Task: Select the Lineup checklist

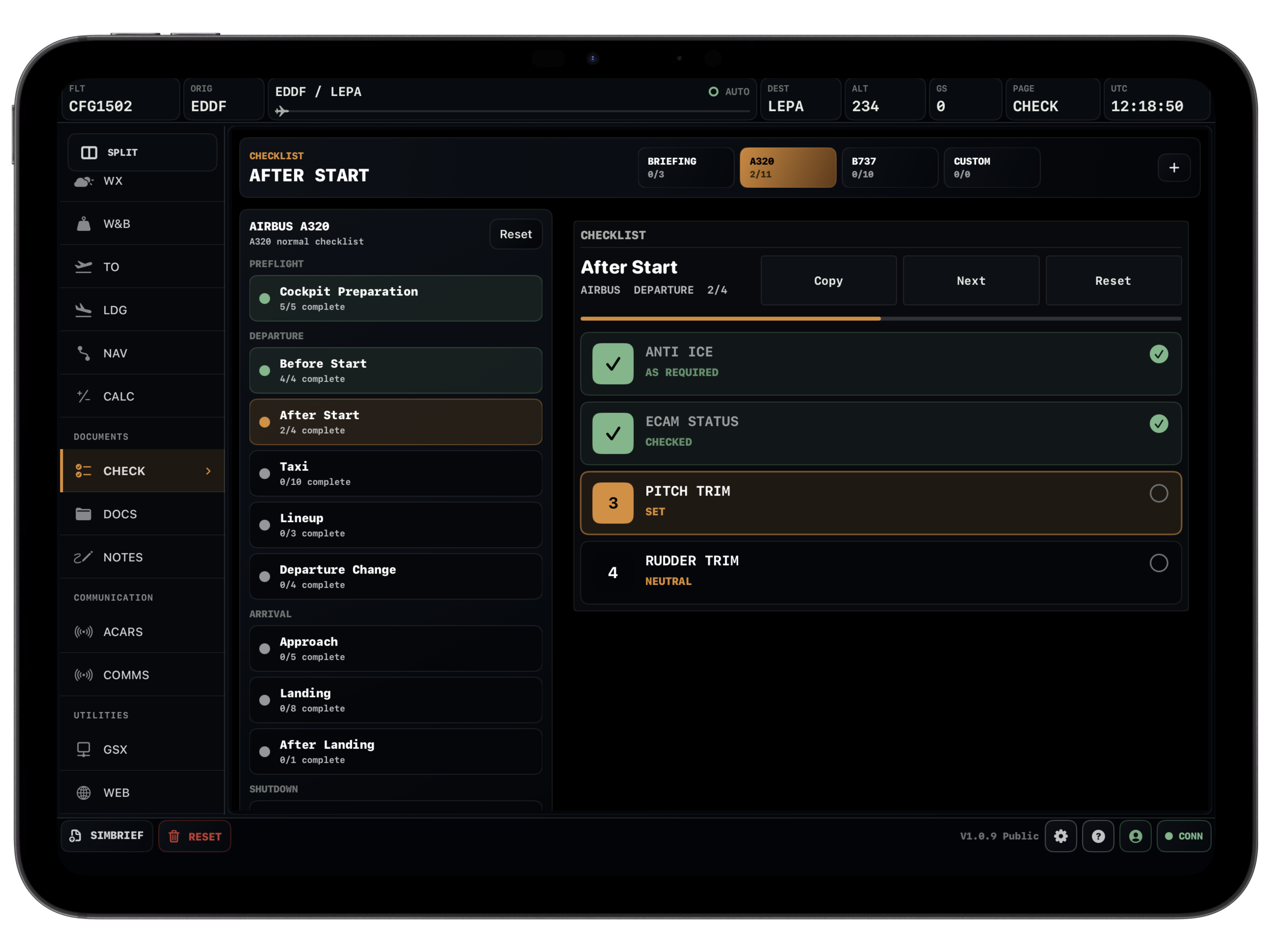Action: click(396, 525)
